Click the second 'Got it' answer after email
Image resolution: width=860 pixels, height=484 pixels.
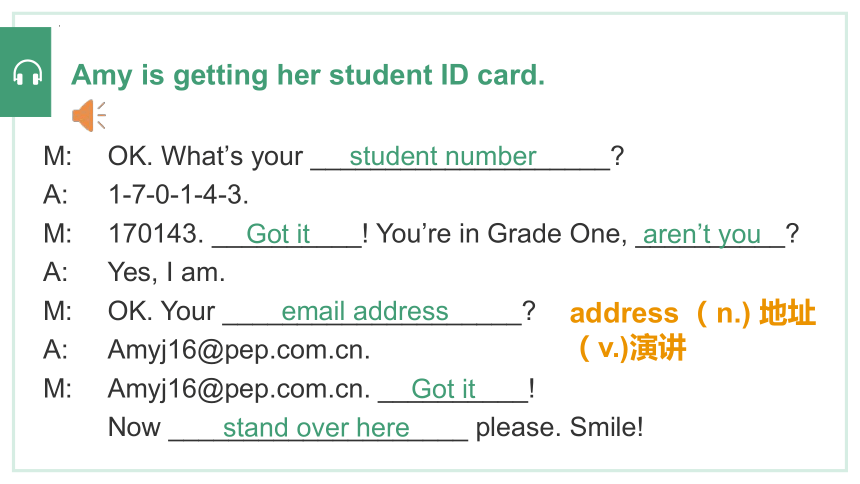pos(443,389)
